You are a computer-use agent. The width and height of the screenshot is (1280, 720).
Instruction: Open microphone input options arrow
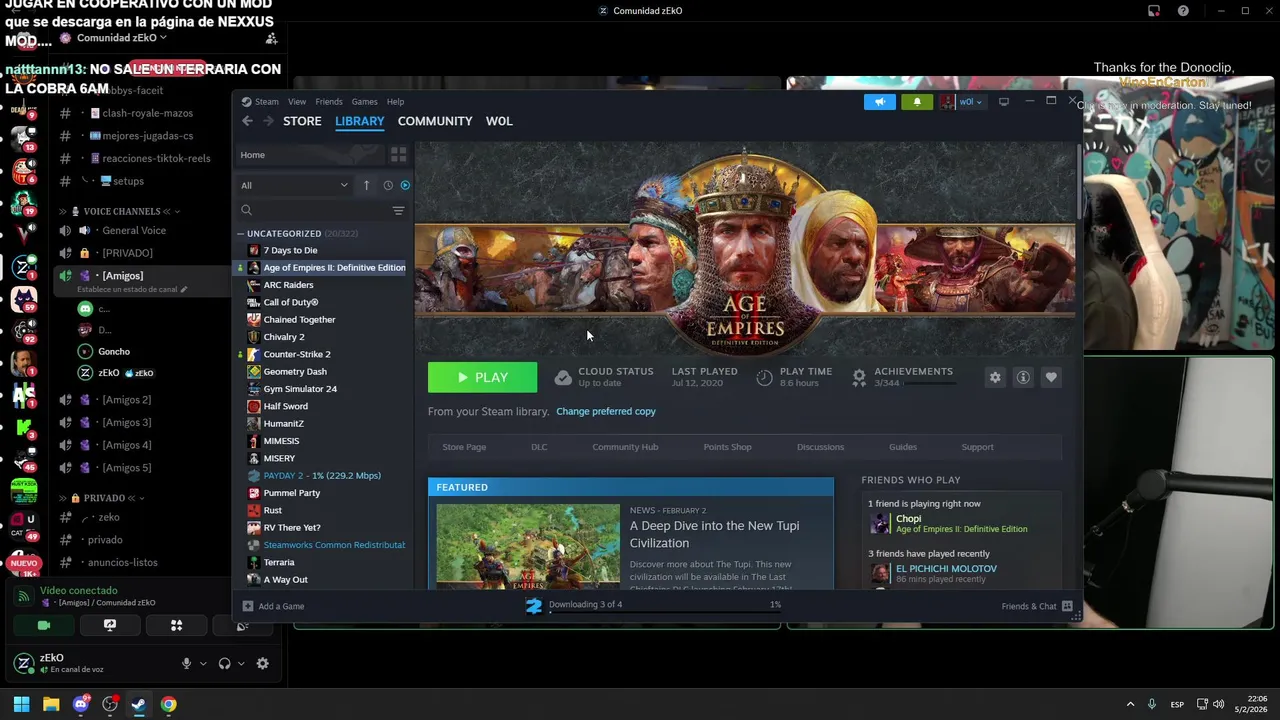coord(203,663)
